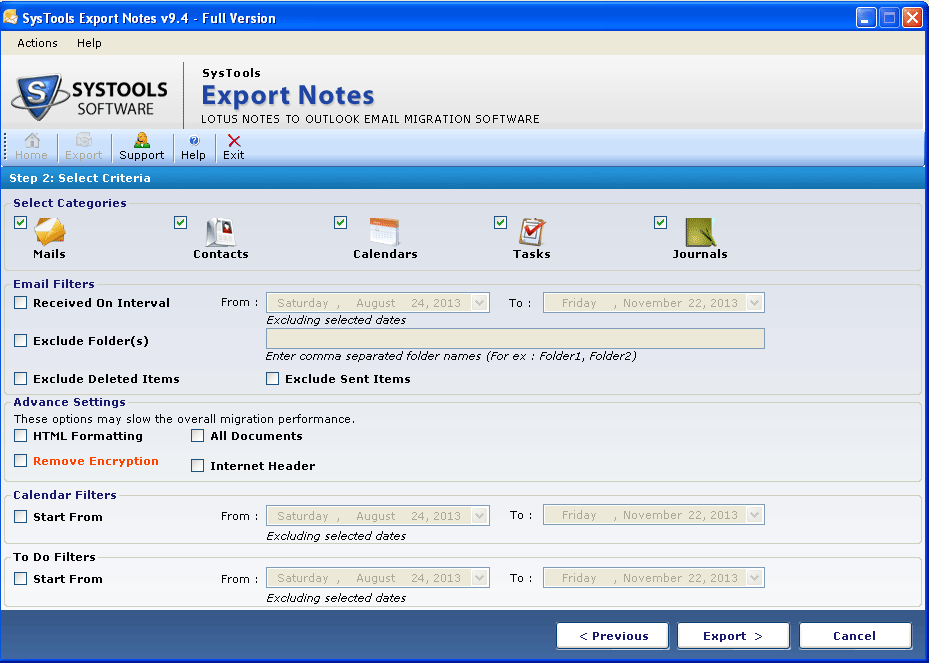Open Calendar Filters From date dropdown
929x665 pixels.
[479, 516]
